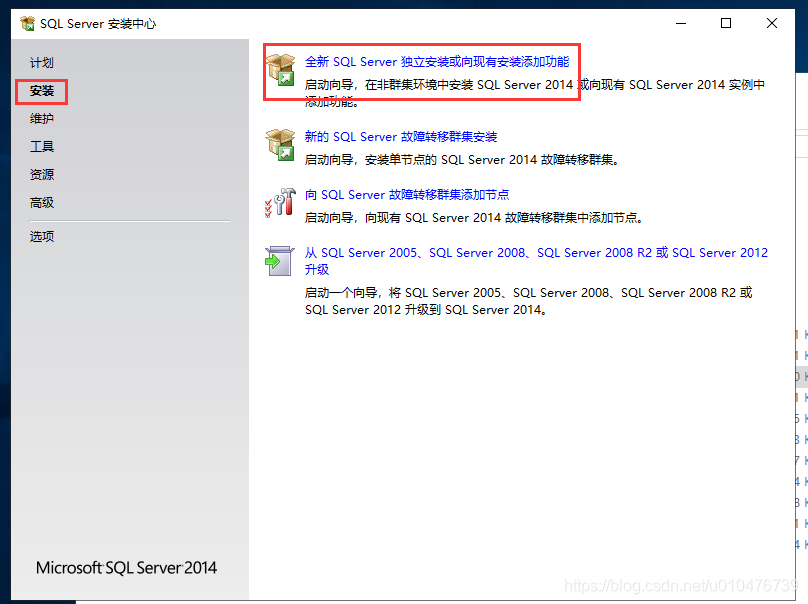Open the 工具 section
The image size is (808, 604).
pyautogui.click(x=42, y=146)
